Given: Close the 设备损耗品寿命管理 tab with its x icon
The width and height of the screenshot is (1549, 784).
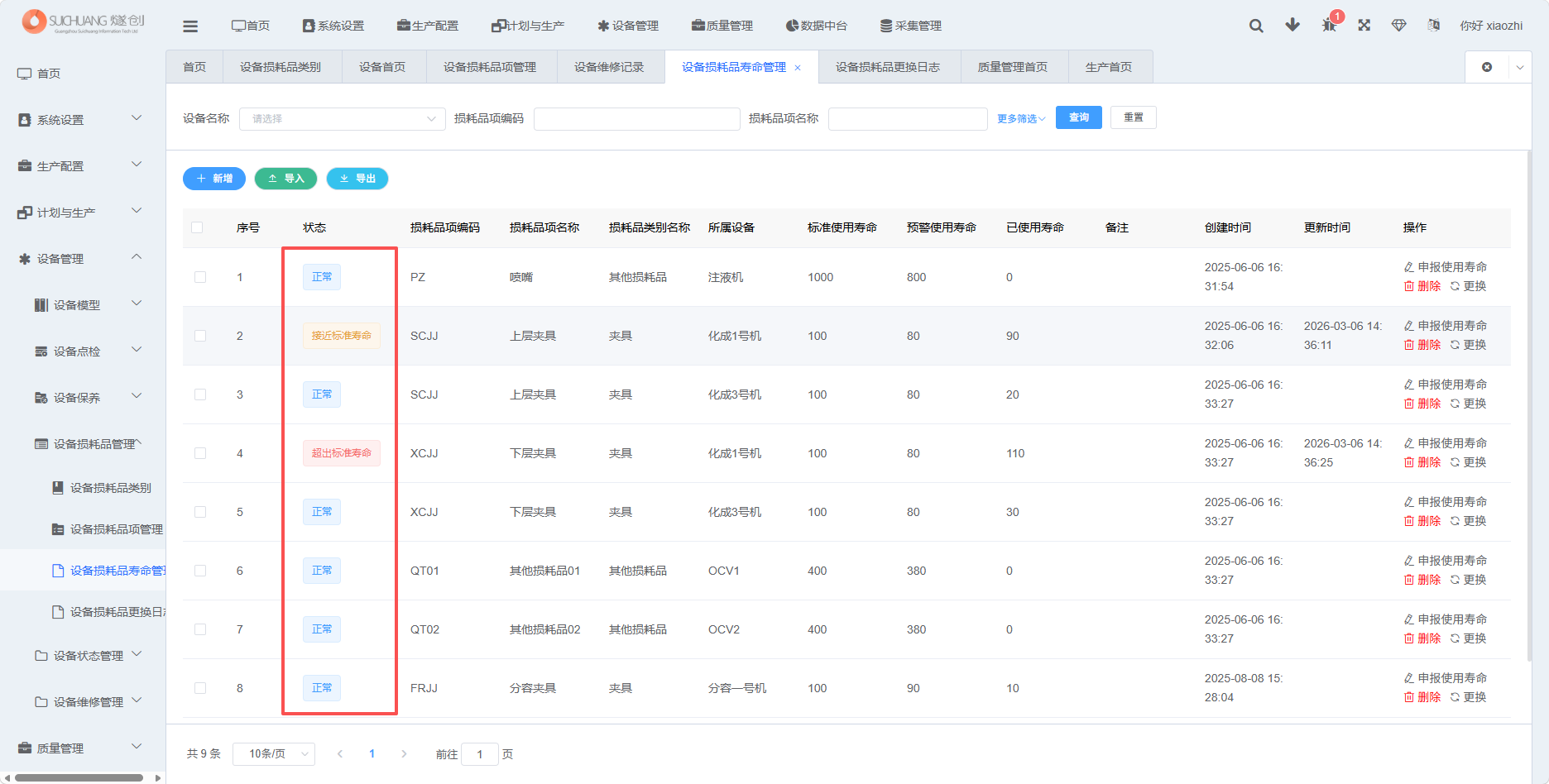Looking at the screenshot, I should [798, 68].
